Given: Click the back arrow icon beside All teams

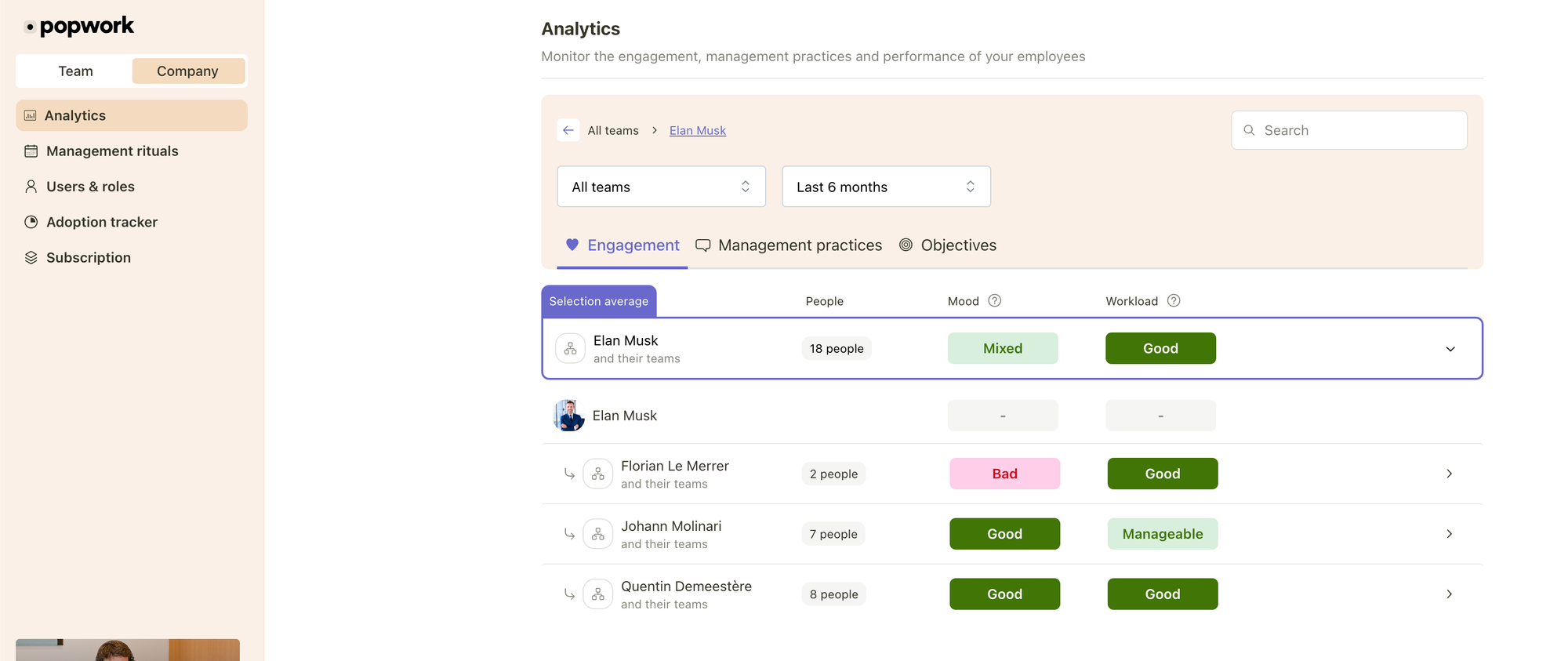Looking at the screenshot, I should 568,130.
